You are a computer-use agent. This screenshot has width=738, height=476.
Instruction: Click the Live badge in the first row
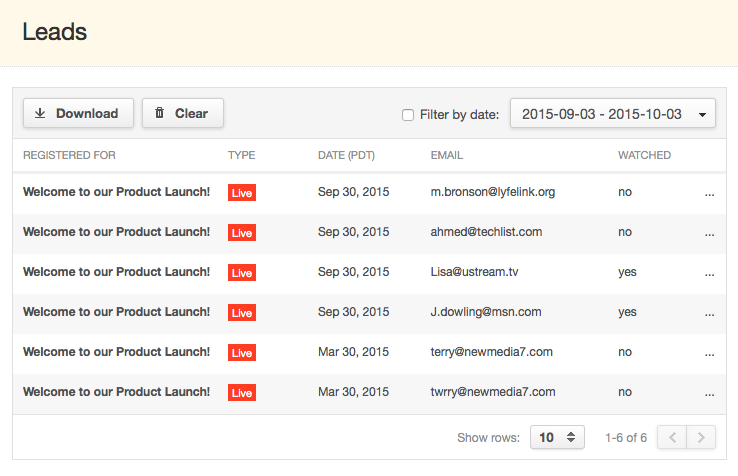click(242, 193)
